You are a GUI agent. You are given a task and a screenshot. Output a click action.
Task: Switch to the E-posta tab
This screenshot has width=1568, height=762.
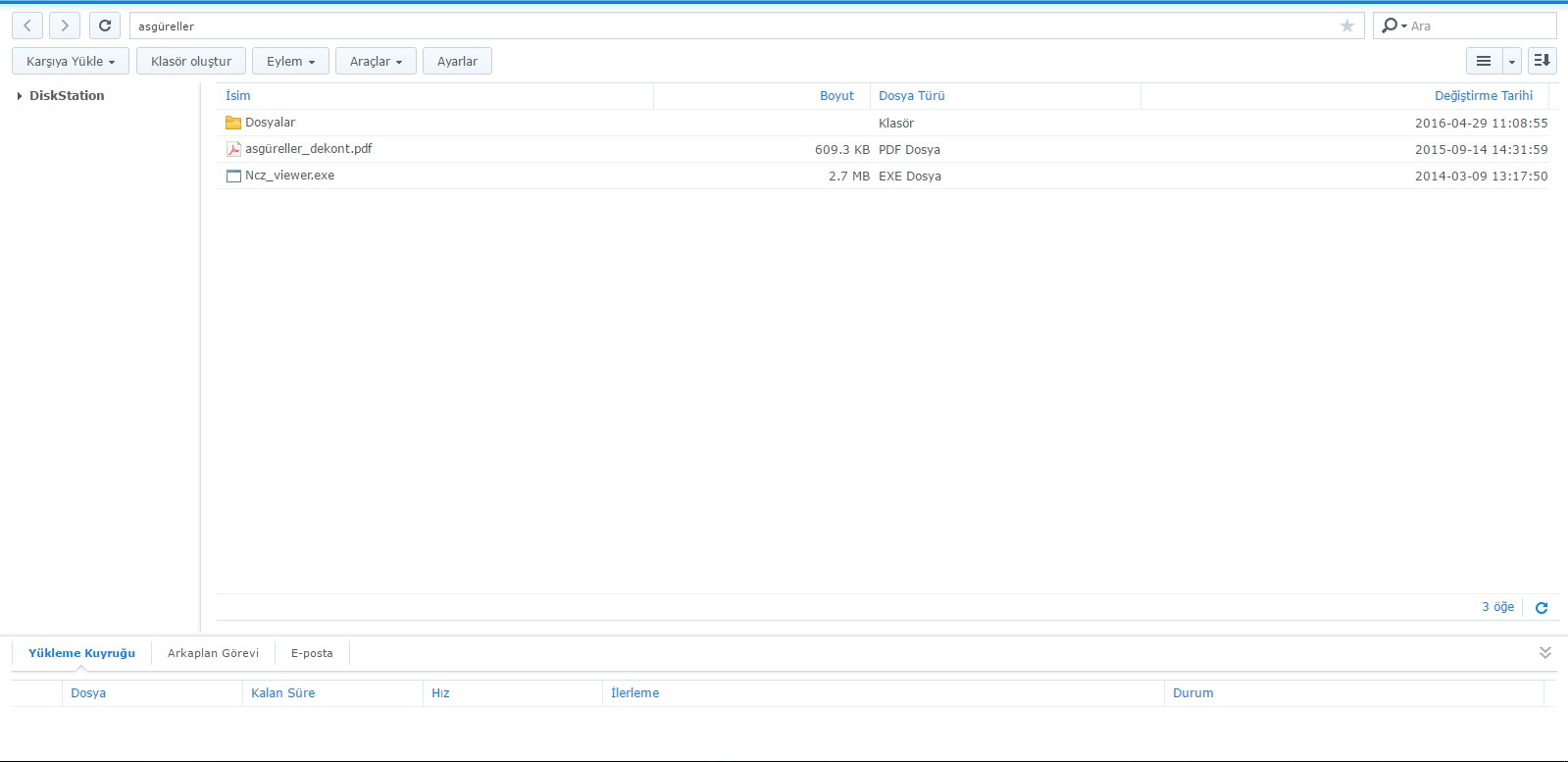coord(312,653)
